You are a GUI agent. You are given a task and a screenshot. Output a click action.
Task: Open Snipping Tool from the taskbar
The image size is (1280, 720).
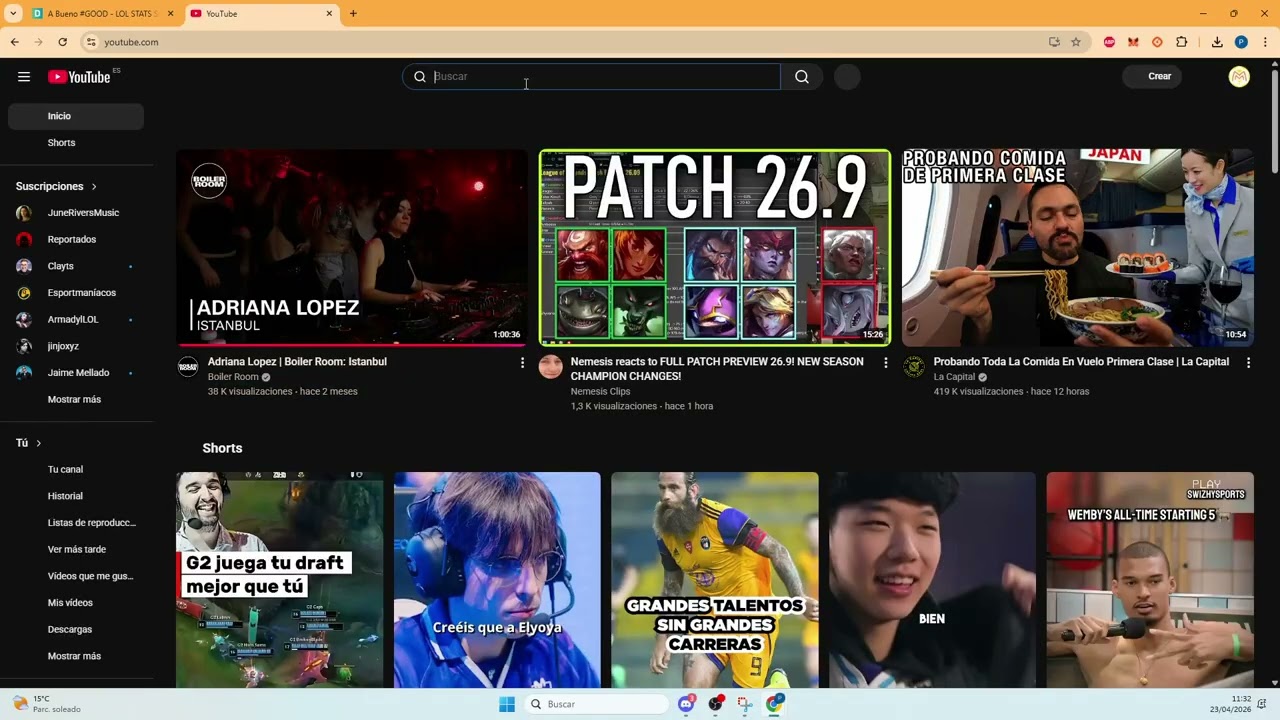pos(745,704)
